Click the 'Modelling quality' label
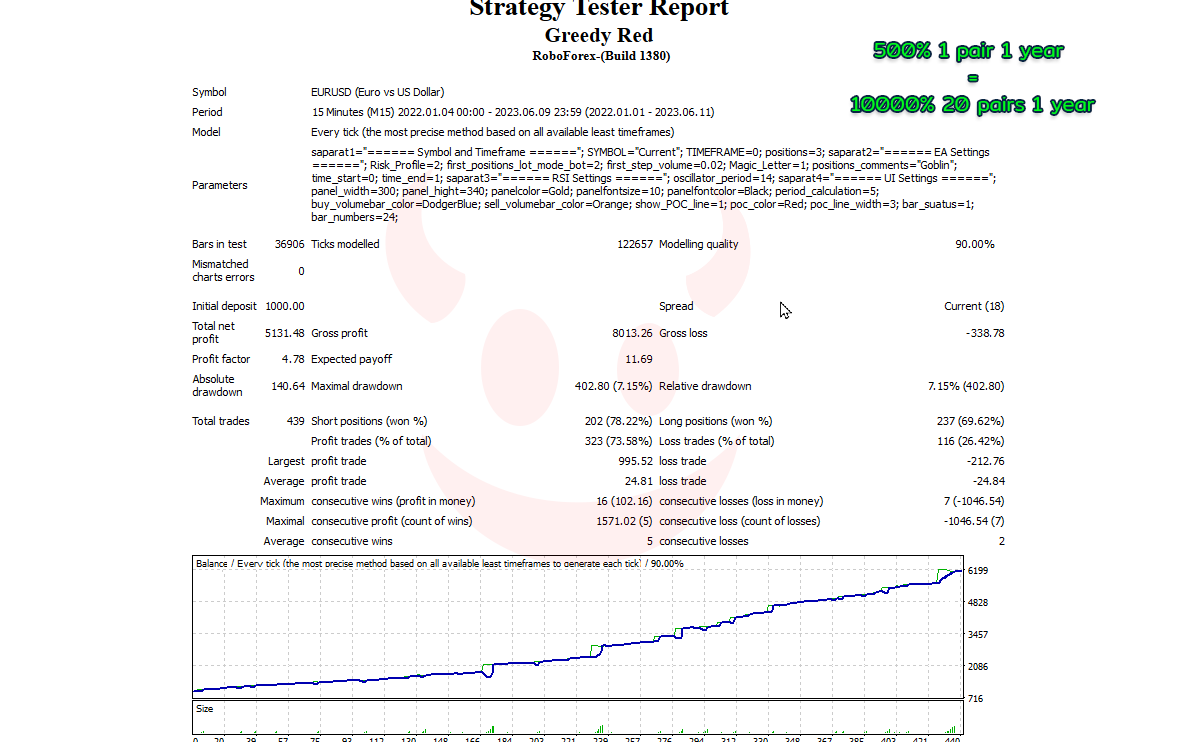 (699, 244)
